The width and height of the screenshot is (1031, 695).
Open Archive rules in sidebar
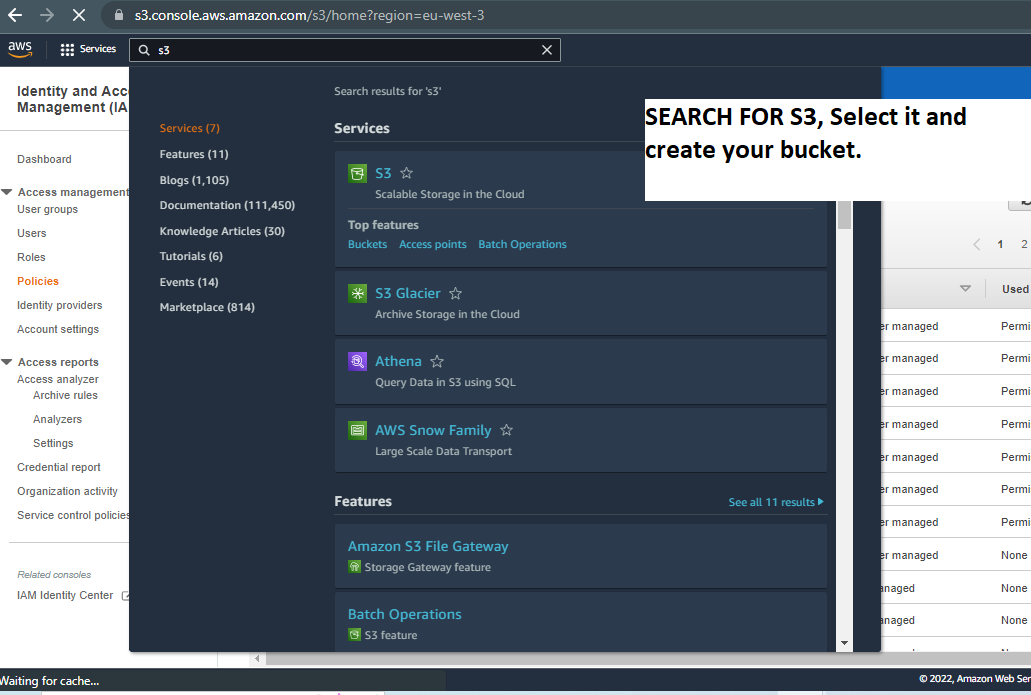(x=65, y=395)
